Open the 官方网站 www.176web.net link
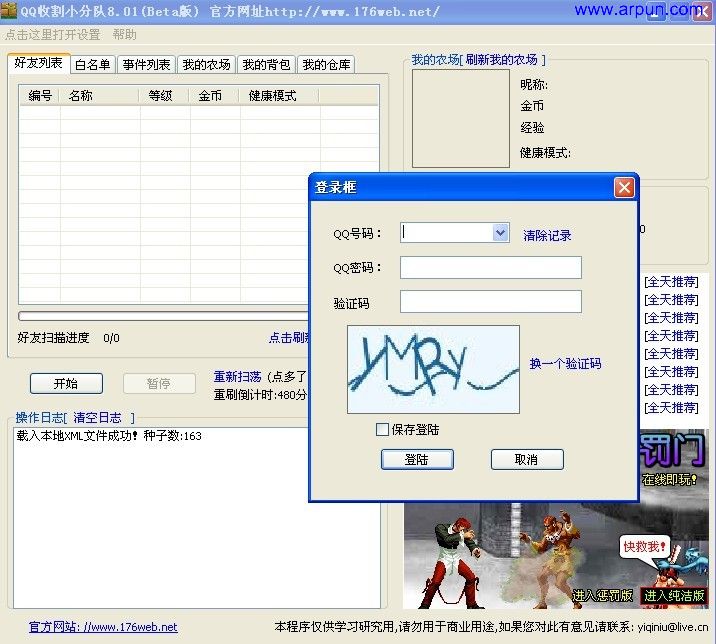Screen dimensions: 716x644 (x=103, y=627)
